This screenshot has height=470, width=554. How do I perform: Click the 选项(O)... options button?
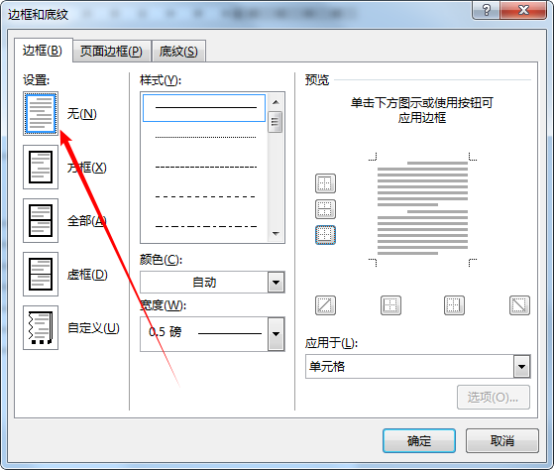493,398
